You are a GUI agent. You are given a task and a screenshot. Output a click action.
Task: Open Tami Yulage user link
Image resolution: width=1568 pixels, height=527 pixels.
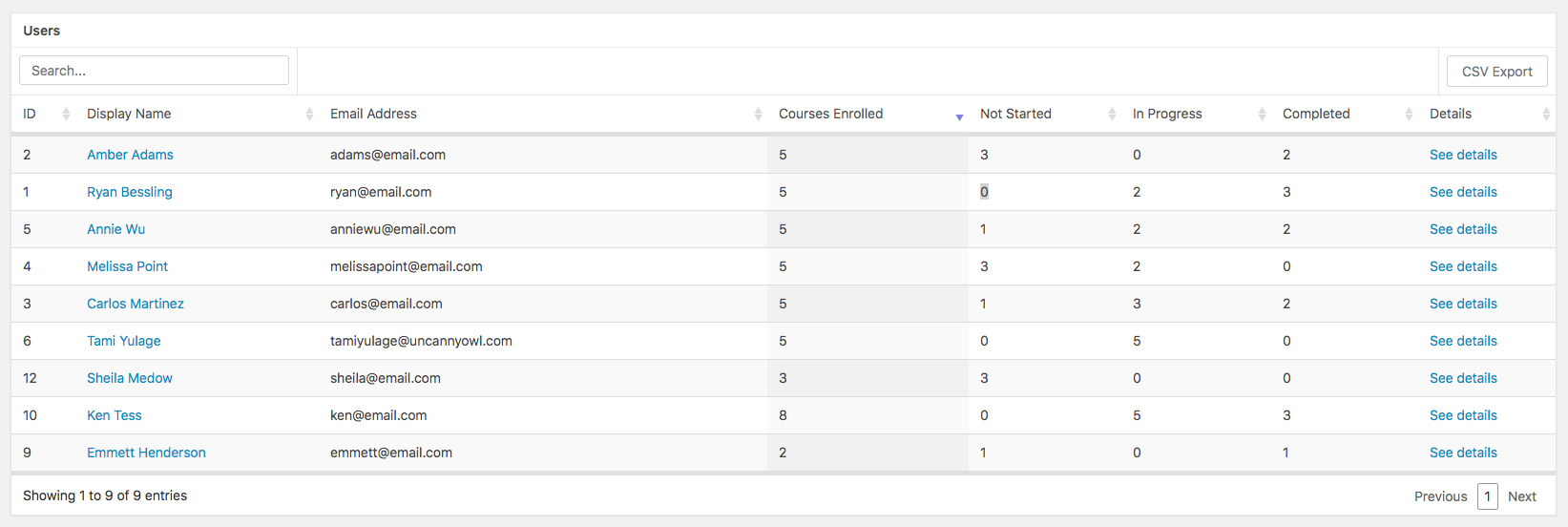click(x=124, y=341)
